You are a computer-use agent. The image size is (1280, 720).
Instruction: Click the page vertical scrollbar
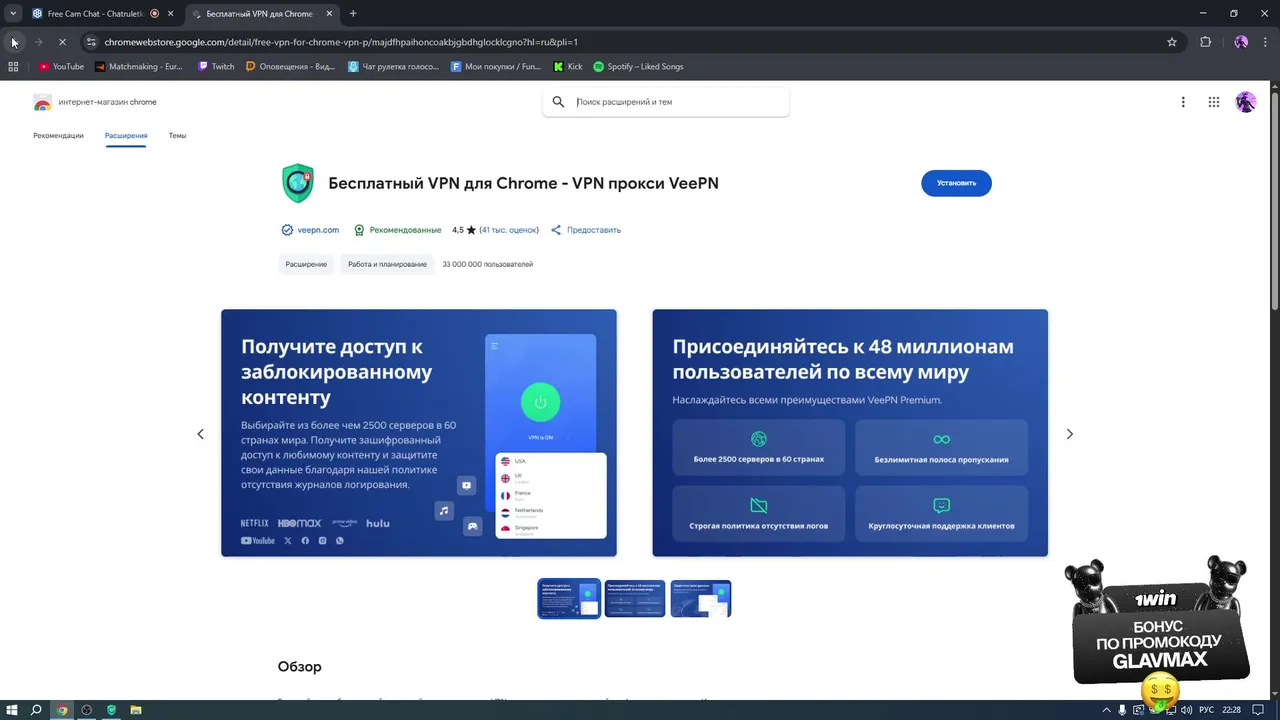pos(1275,200)
